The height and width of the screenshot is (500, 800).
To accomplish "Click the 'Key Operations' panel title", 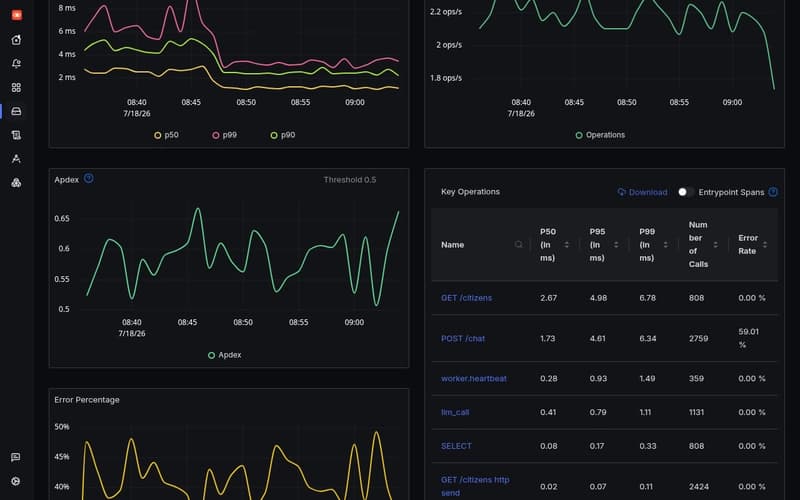I will pyautogui.click(x=470, y=192).
